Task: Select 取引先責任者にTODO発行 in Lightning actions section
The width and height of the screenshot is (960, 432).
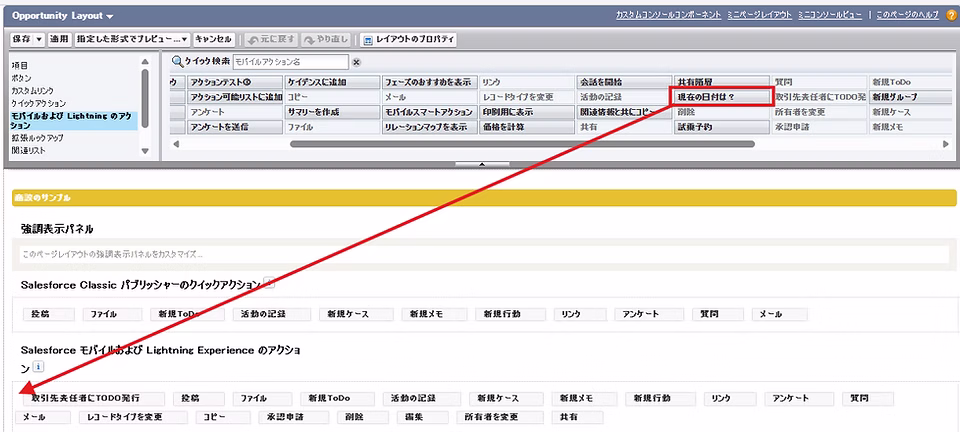Action: [94, 398]
